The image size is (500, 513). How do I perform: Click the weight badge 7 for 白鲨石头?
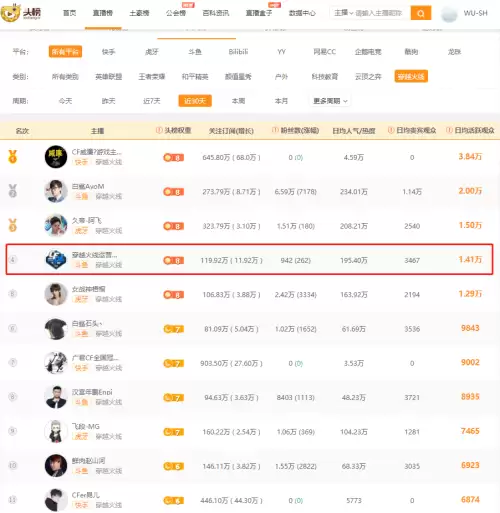click(x=173, y=329)
